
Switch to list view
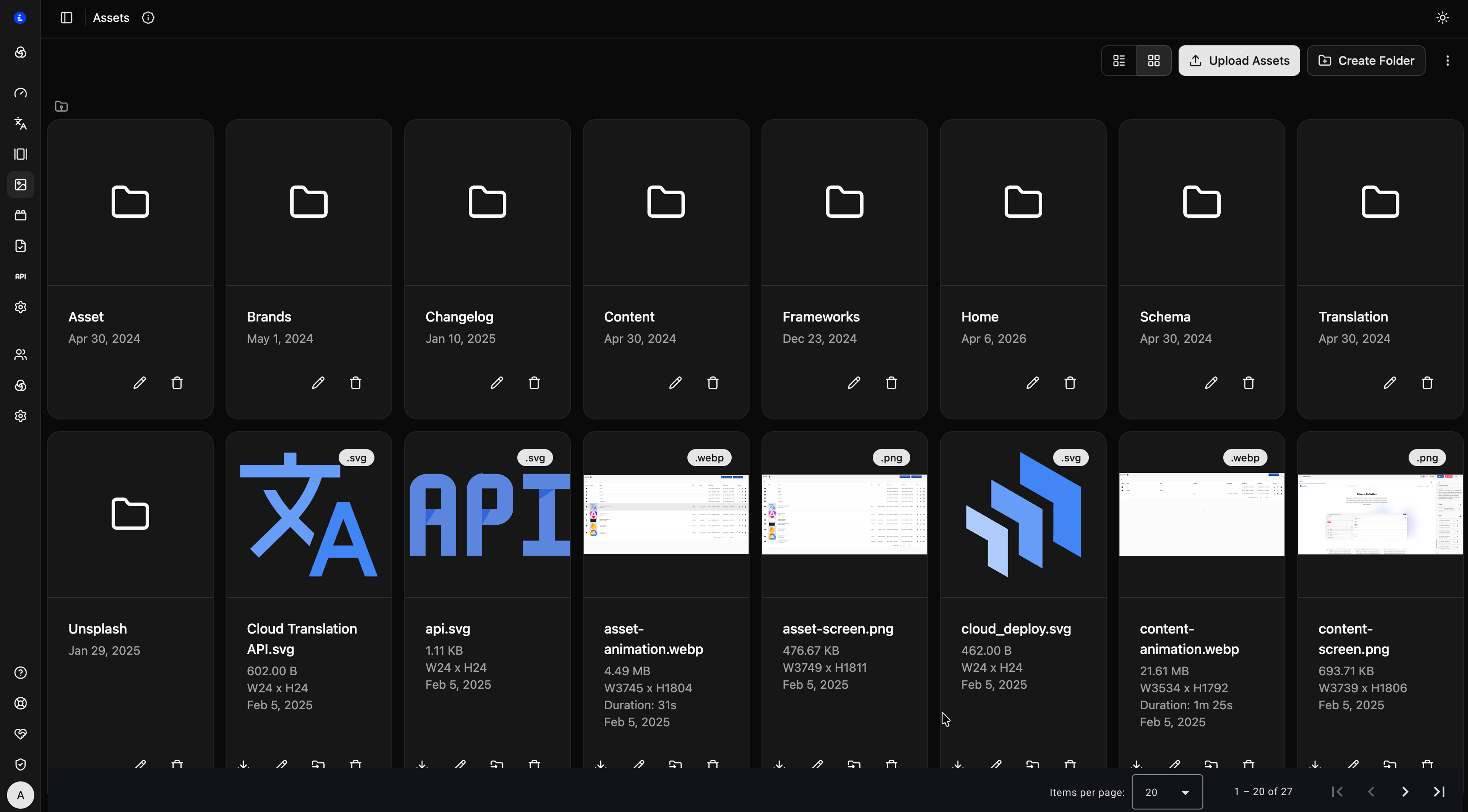point(1119,60)
